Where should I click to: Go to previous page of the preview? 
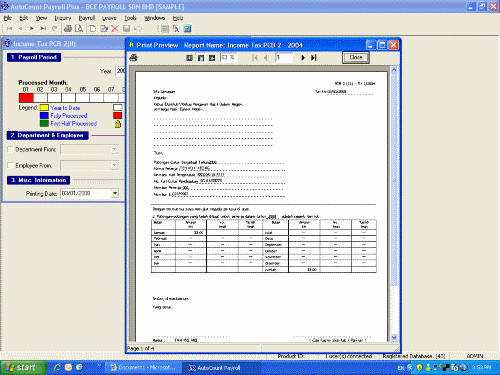(x=266, y=58)
